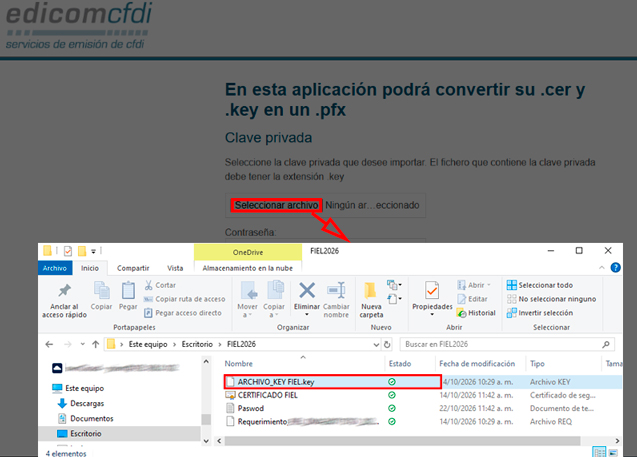Open the Explorer help icon
Image resolution: width=637 pixels, height=457 pixels.
click(x=615, y=267)
